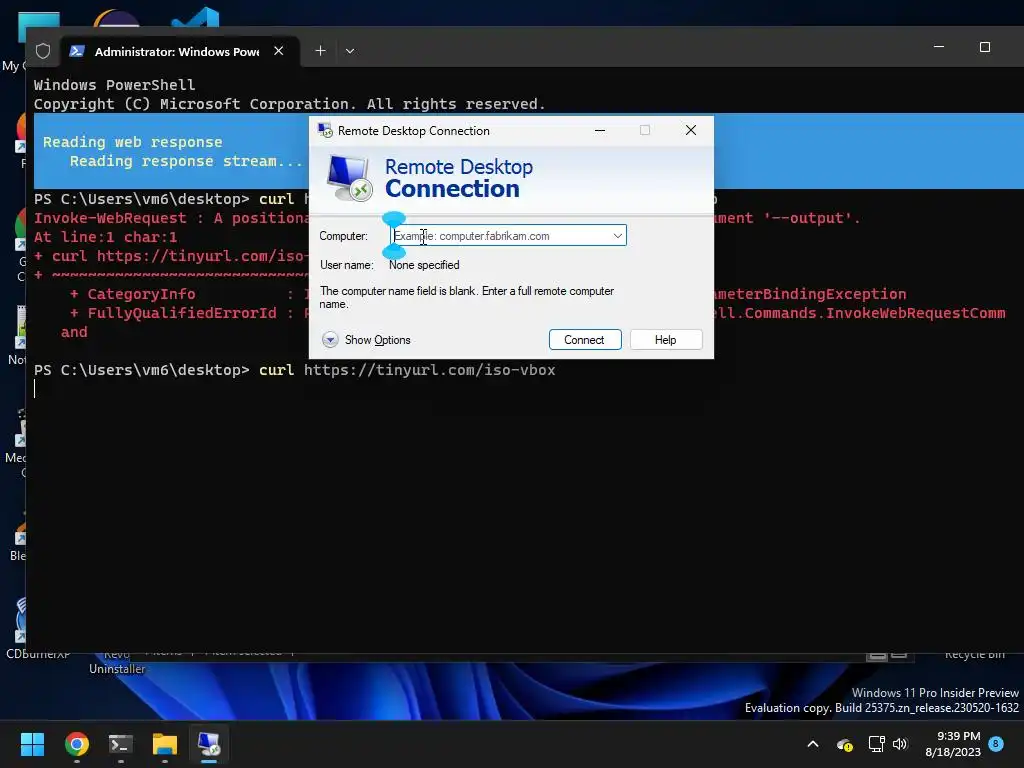
Task: Click Remote Desktop Connection taskbar icon
Action: click(209, 744)
